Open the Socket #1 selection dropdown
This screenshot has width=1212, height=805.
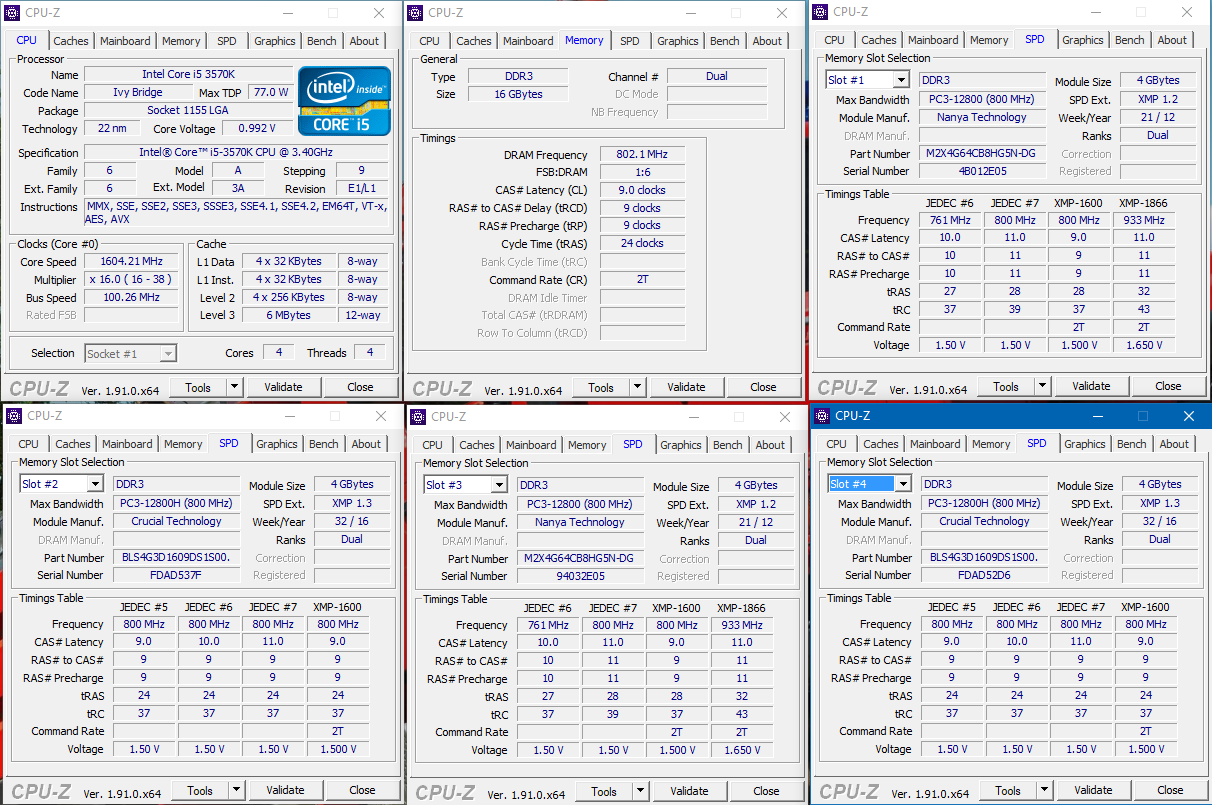(168, 353)
